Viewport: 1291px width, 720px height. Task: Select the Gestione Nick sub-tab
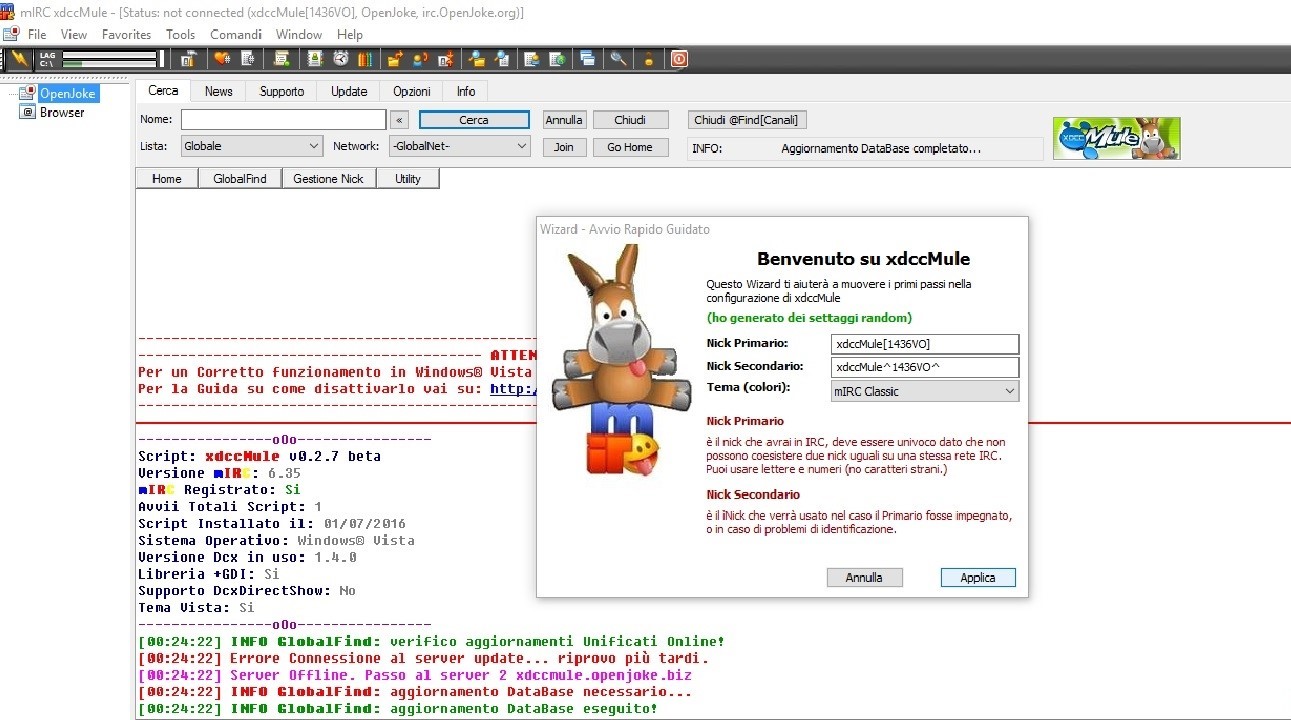coord(329,179)
